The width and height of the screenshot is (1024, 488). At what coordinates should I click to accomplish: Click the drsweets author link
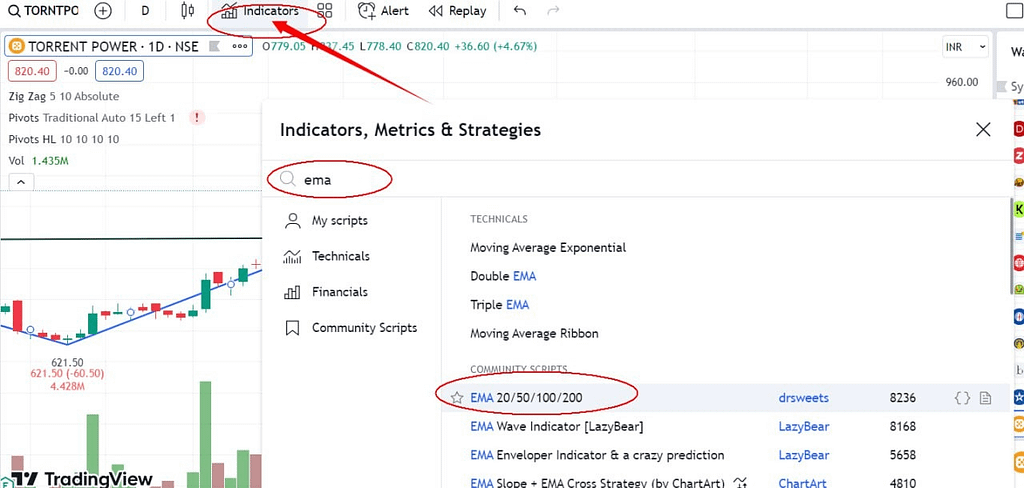point(803,398)
